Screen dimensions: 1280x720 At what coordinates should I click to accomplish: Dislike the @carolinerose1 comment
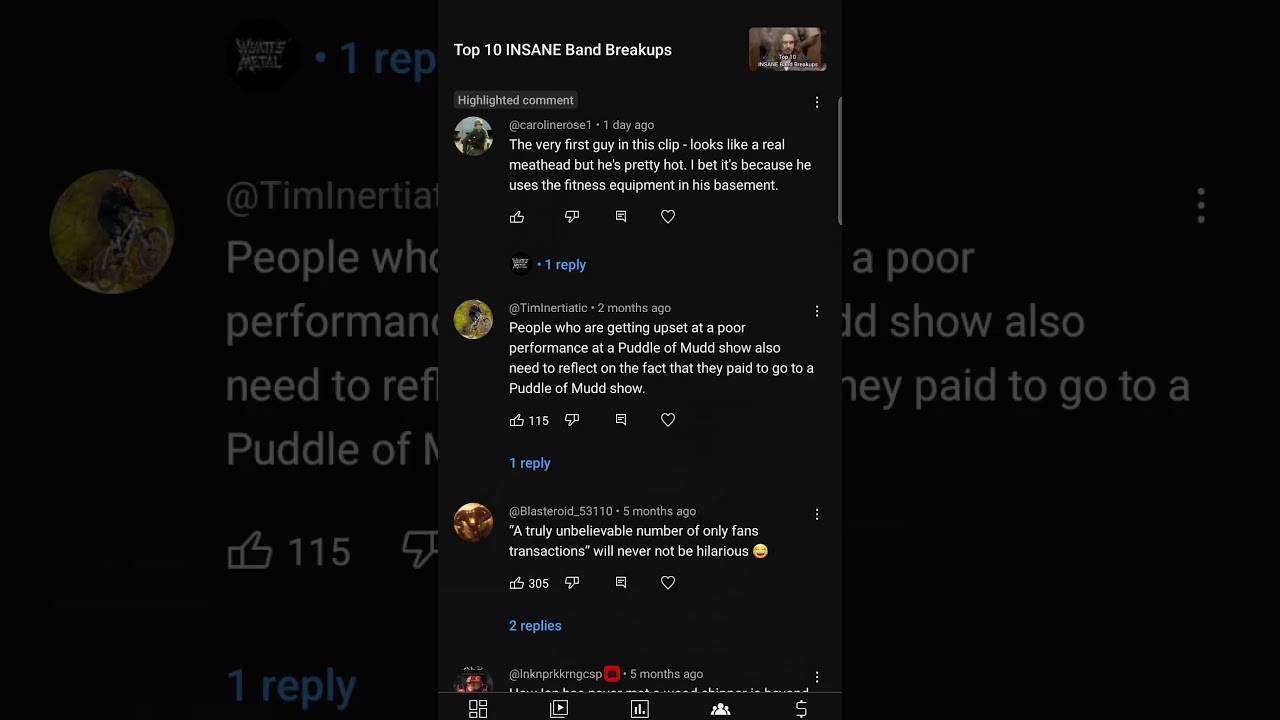coord(572,217)
